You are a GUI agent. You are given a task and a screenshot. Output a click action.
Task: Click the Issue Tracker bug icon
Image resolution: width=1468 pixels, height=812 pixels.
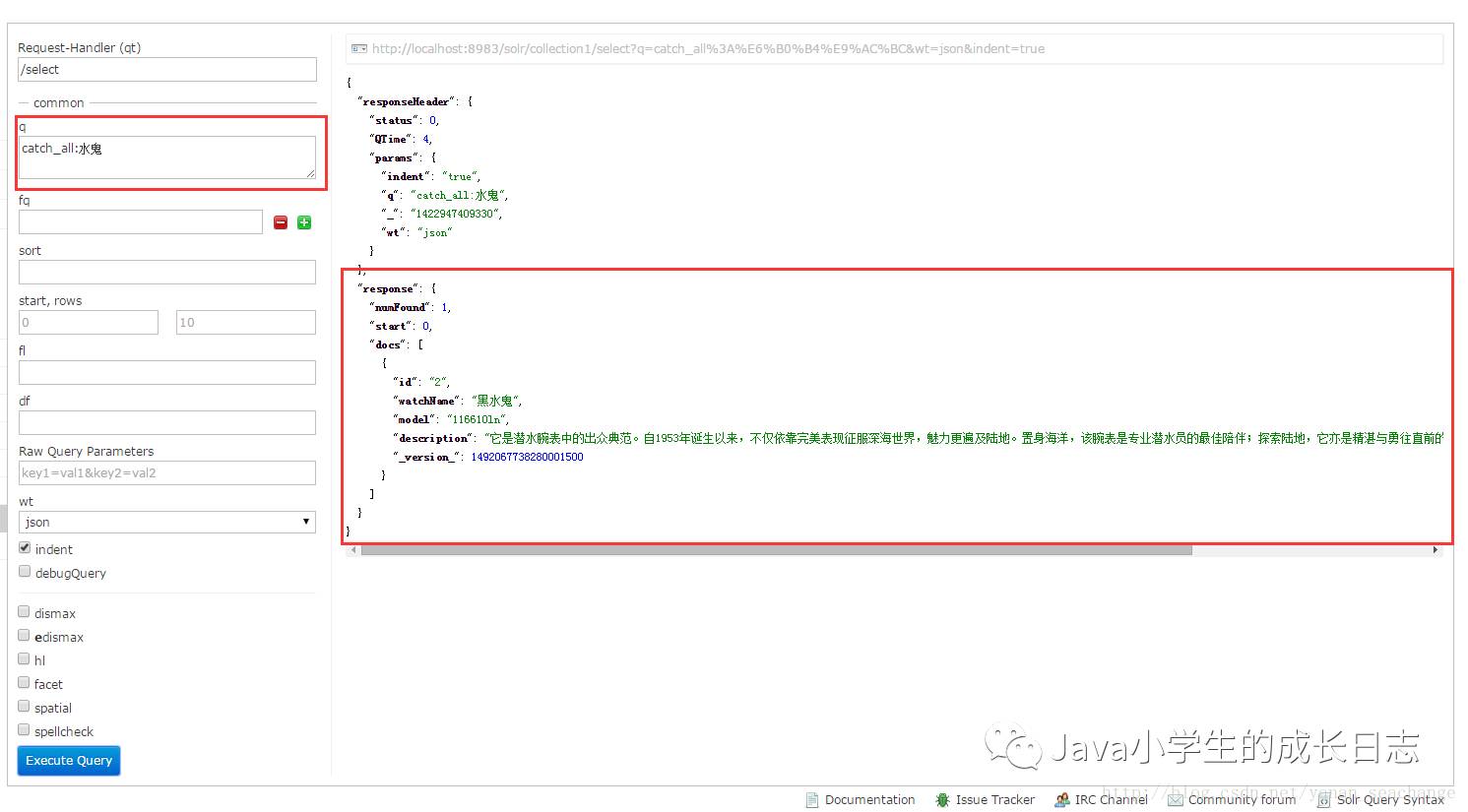tap(942, 799)
